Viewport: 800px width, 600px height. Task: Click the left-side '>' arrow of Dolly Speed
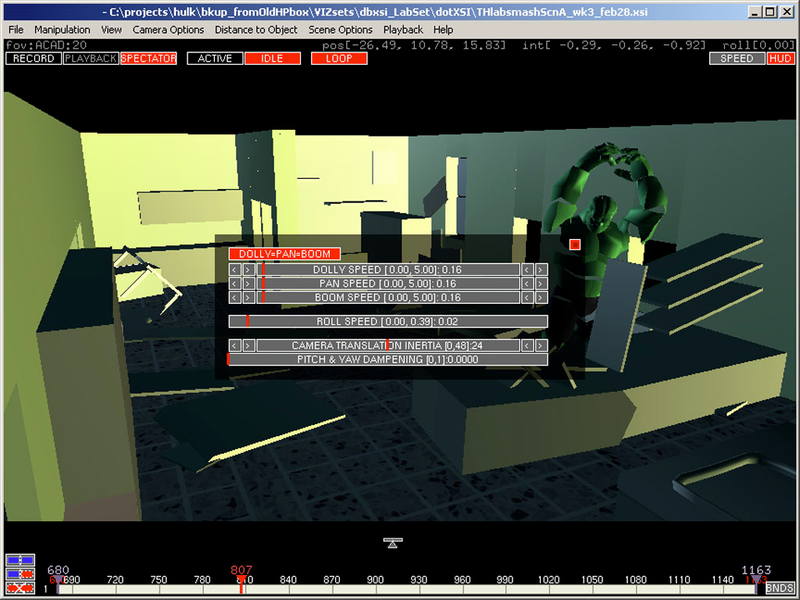pos(248,269)
